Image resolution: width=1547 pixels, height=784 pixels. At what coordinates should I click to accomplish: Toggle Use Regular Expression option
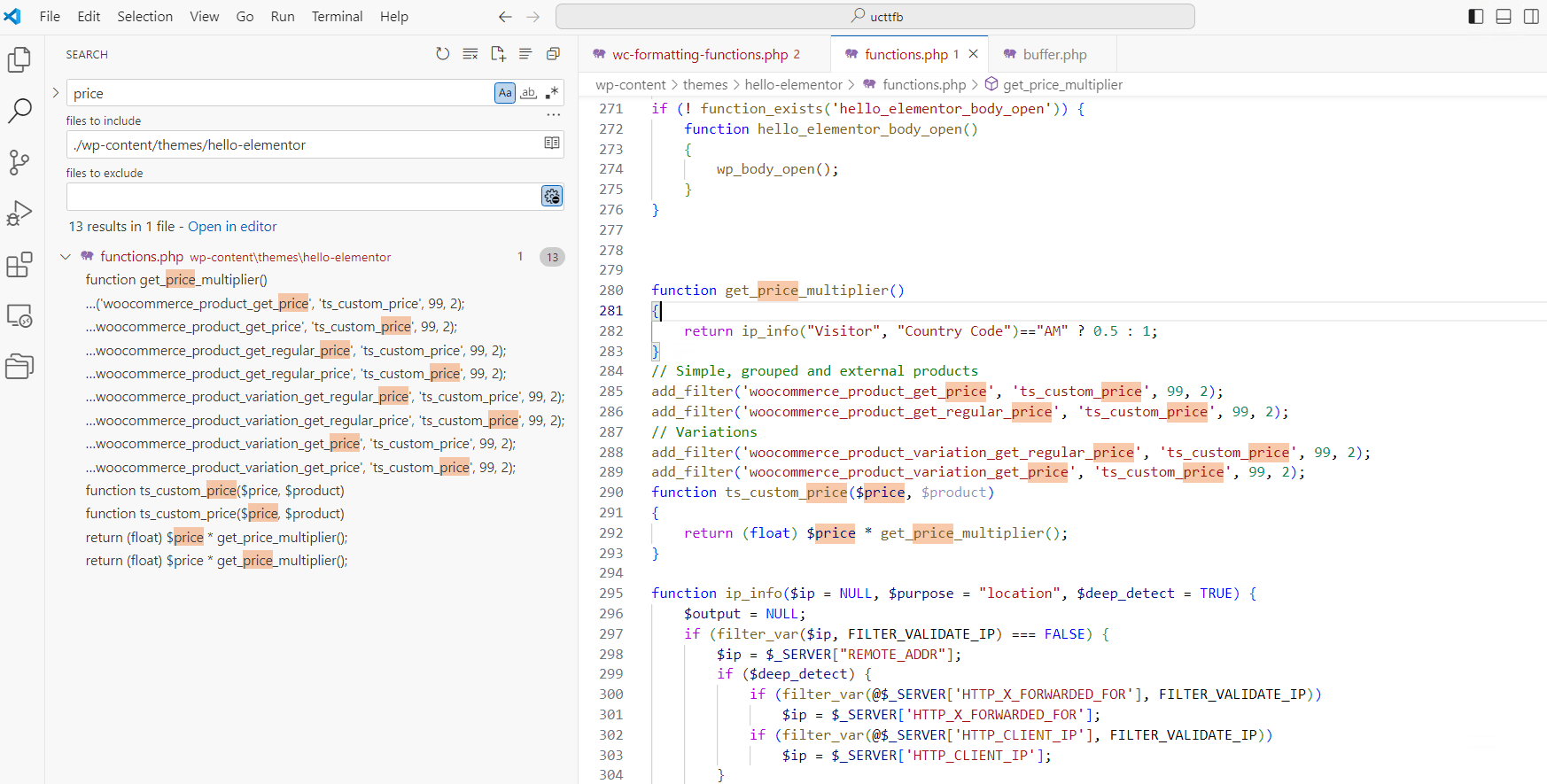[552, 93]
